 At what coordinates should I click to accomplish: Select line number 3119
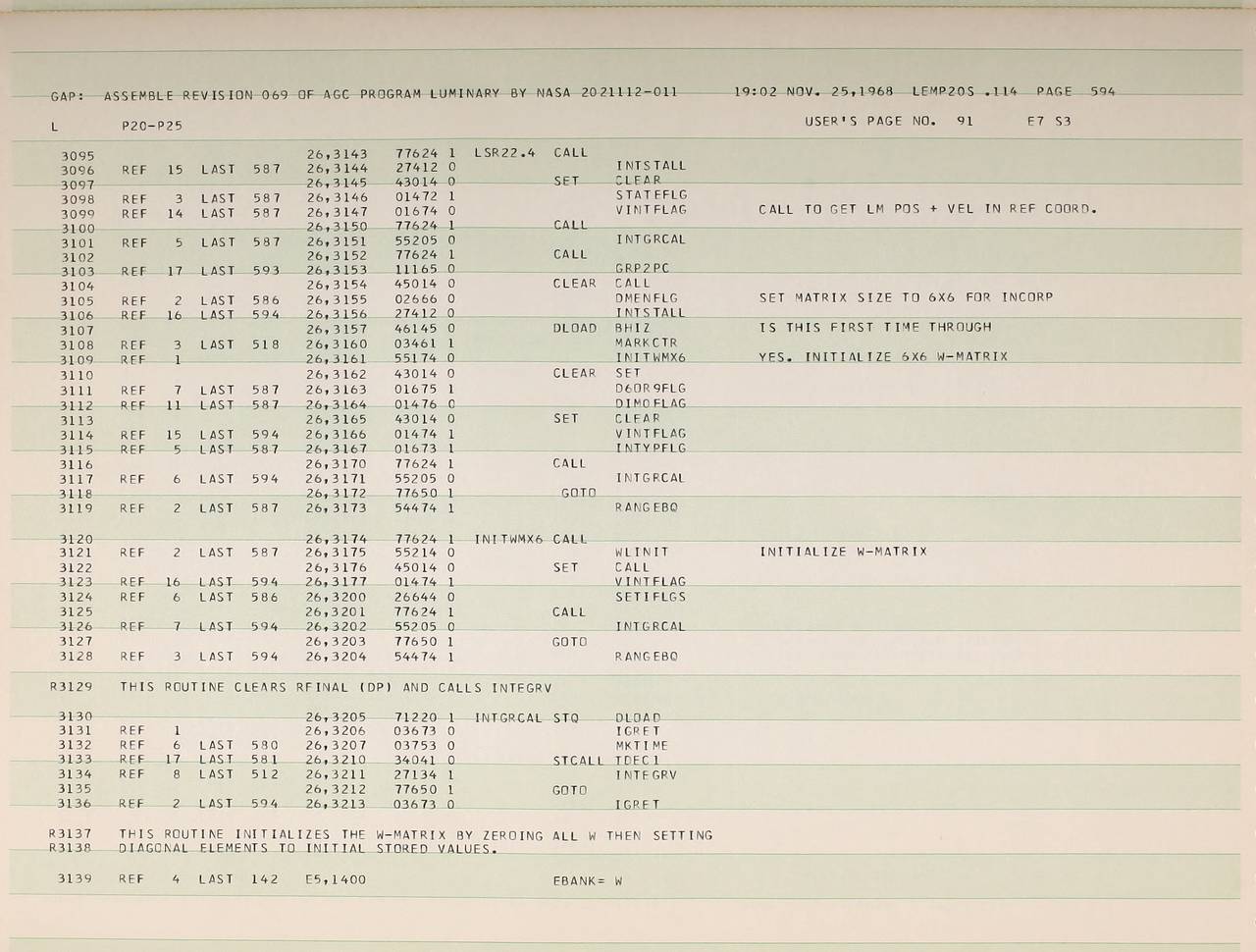click(77, 509)
